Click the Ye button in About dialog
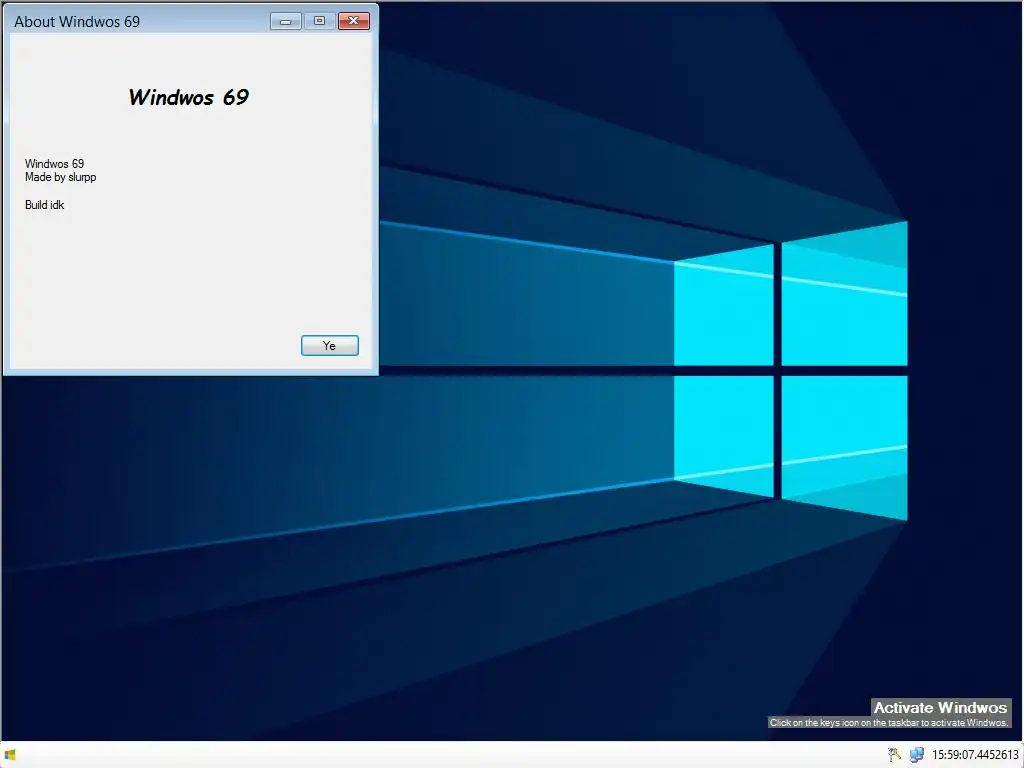Image resolution: width=1024 pixels, height=768 pixels. tap(329, 345)
